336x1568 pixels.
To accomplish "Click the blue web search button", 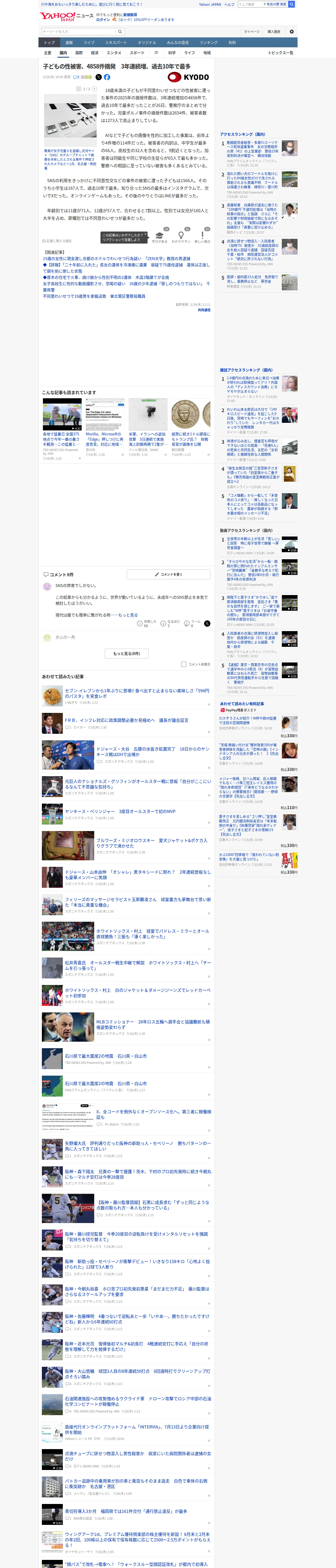I will click(x=292, y=4).
